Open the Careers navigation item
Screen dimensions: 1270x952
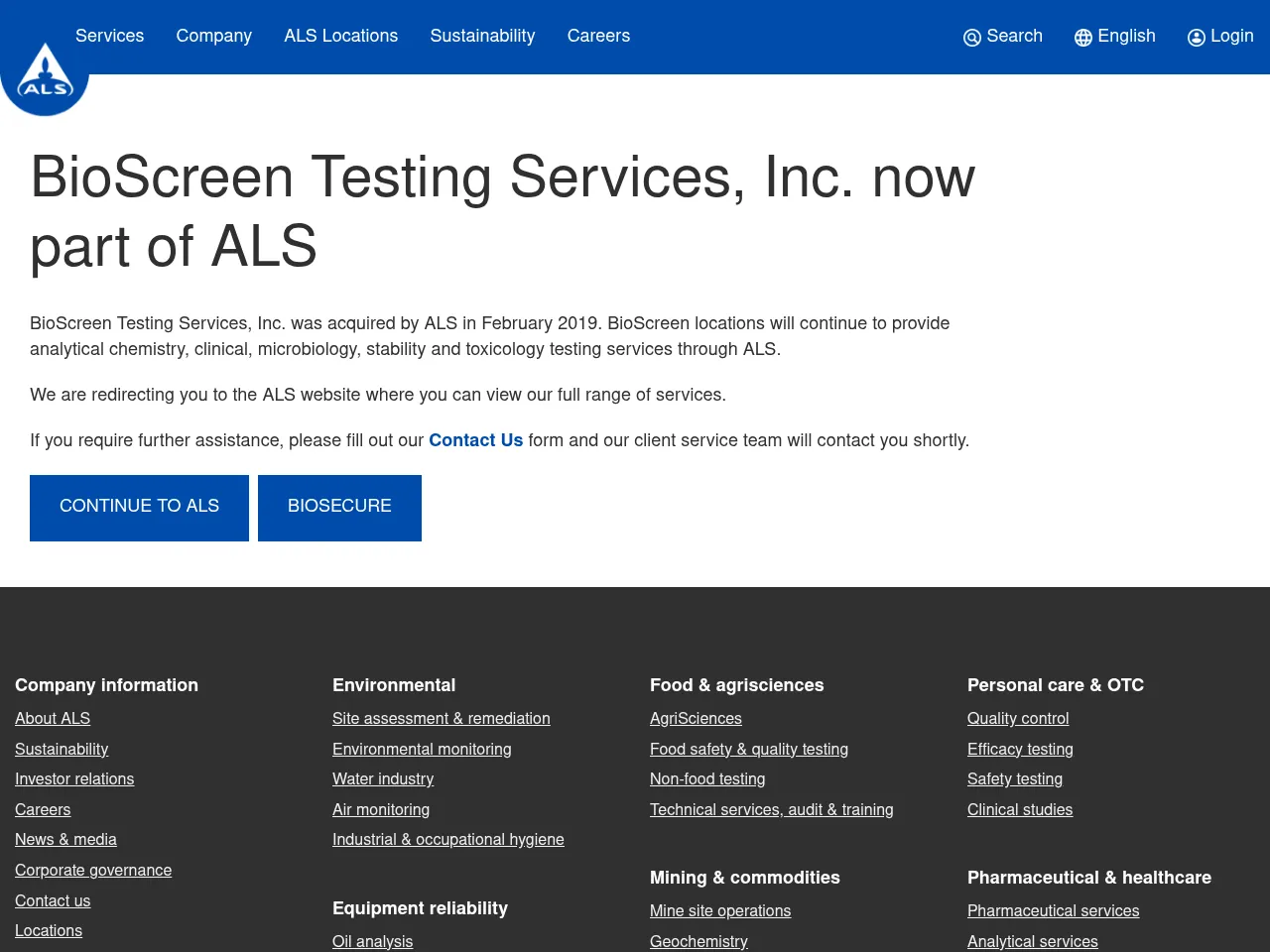click(x=598, y=37)
